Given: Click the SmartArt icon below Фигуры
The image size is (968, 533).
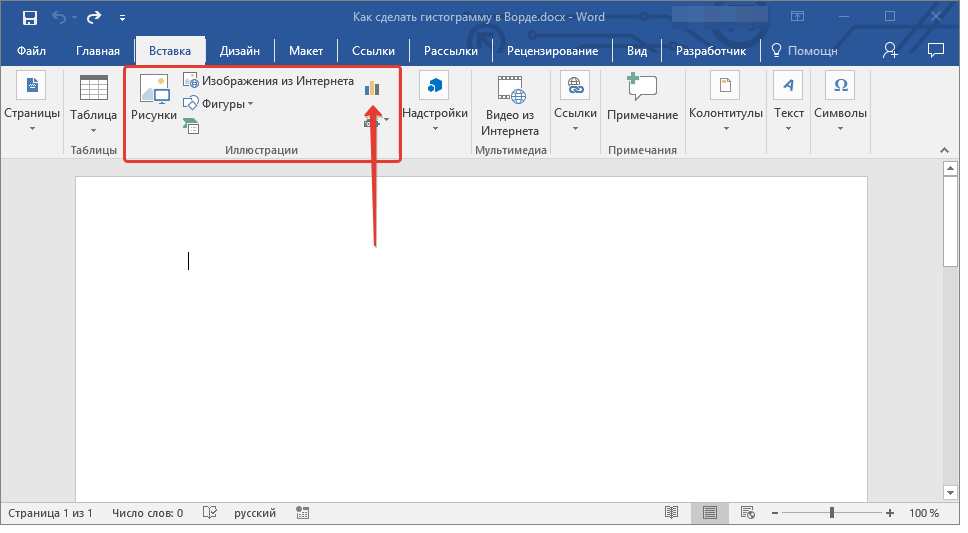Looking at the screenshot, I should [191, 125].
